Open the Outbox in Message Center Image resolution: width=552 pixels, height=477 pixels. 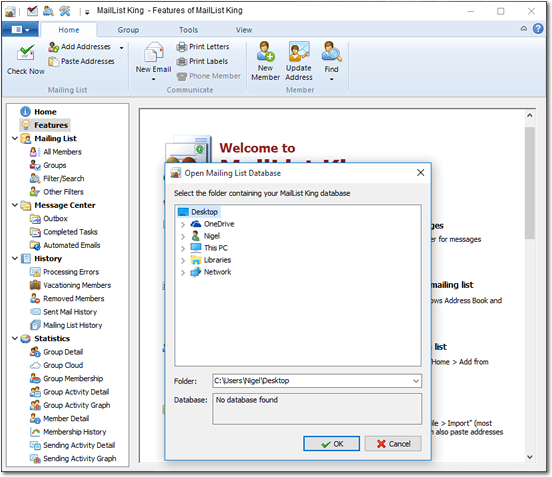coord(55,219)
